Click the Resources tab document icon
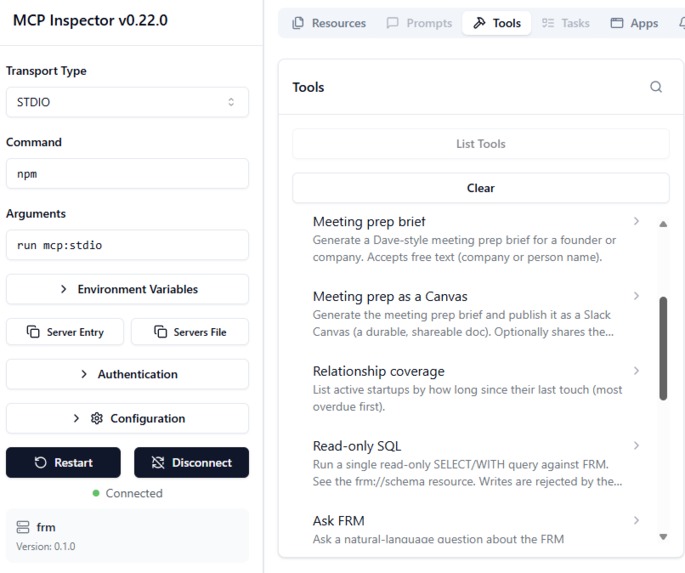 [x=298, y=23]
